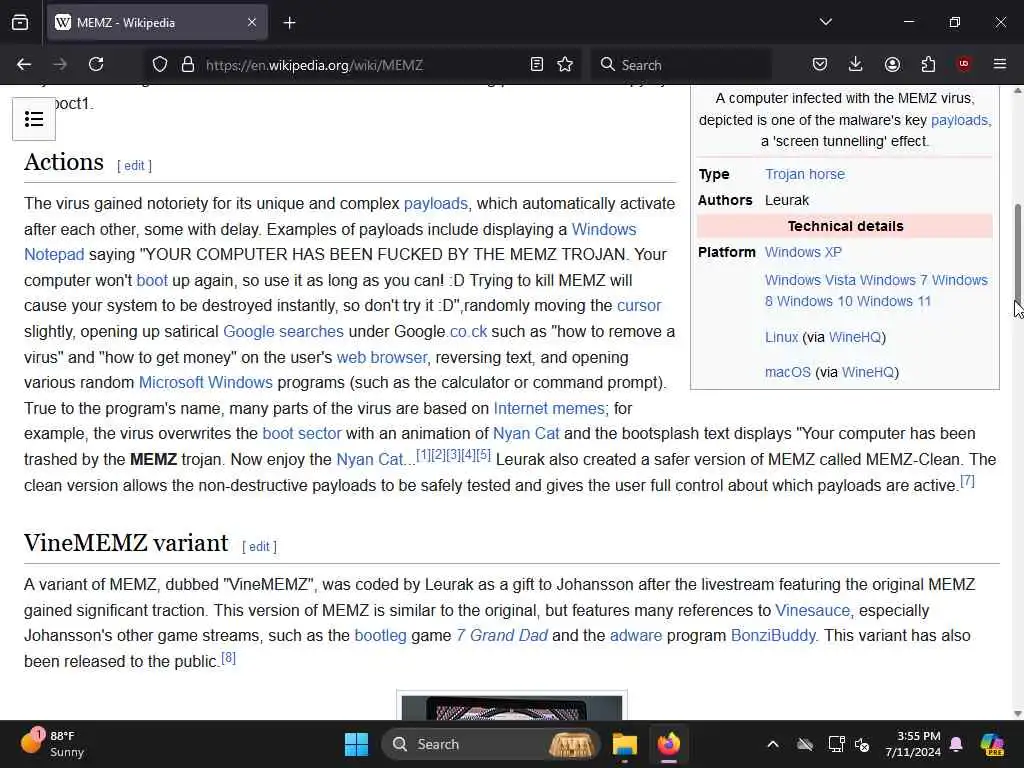The height and width of the screenshot is (768, 1024).
Task: Open Linux link in infobox
Action: click(x=782, y=337)
